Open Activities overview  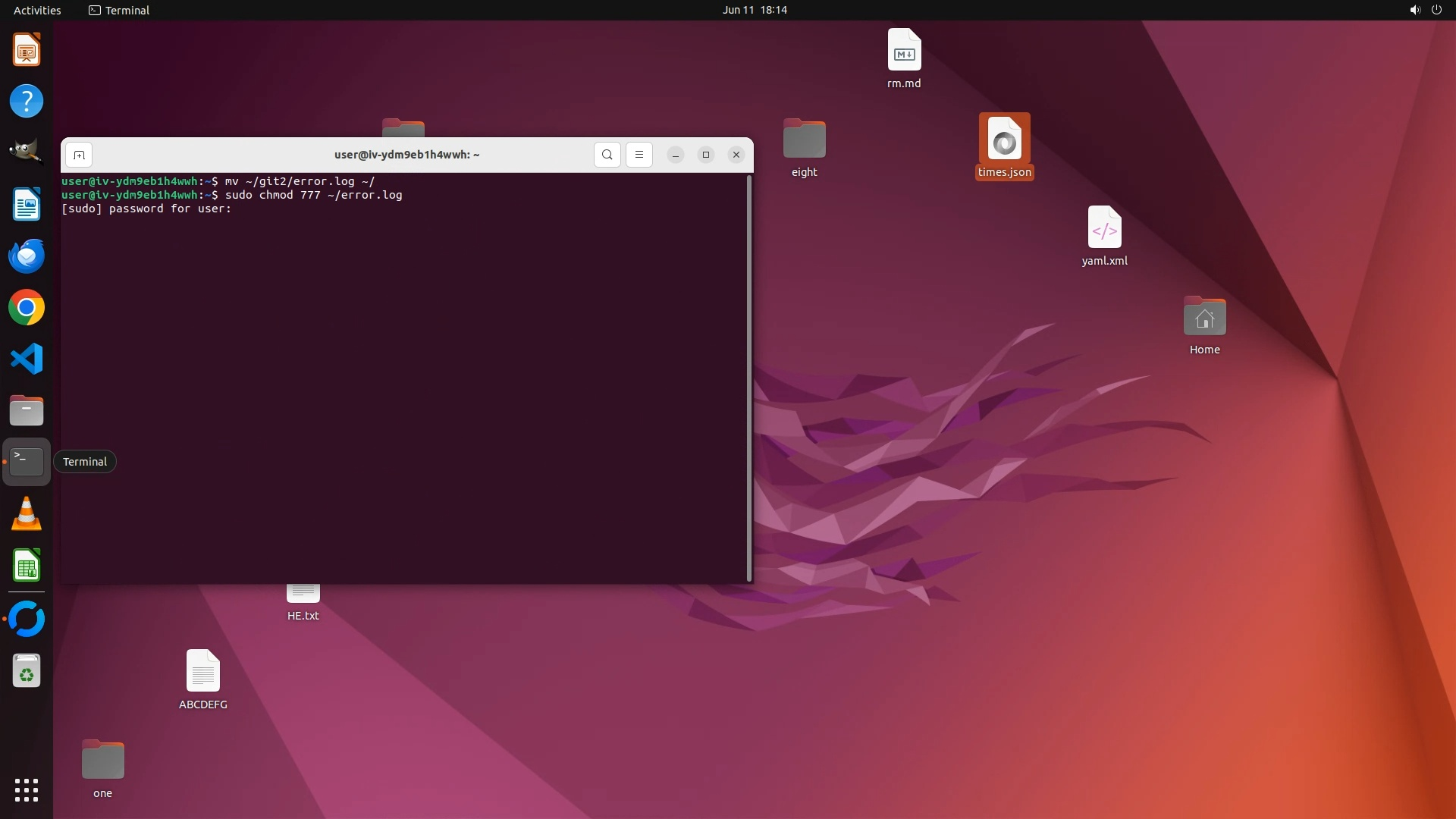coord(37,10)
